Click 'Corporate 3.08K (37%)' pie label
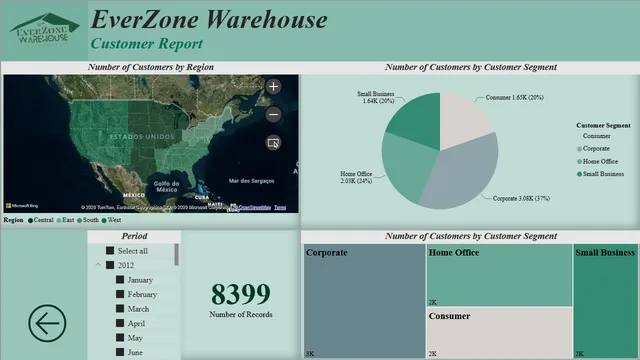This screenshot has height=360, width=640. 521,198
